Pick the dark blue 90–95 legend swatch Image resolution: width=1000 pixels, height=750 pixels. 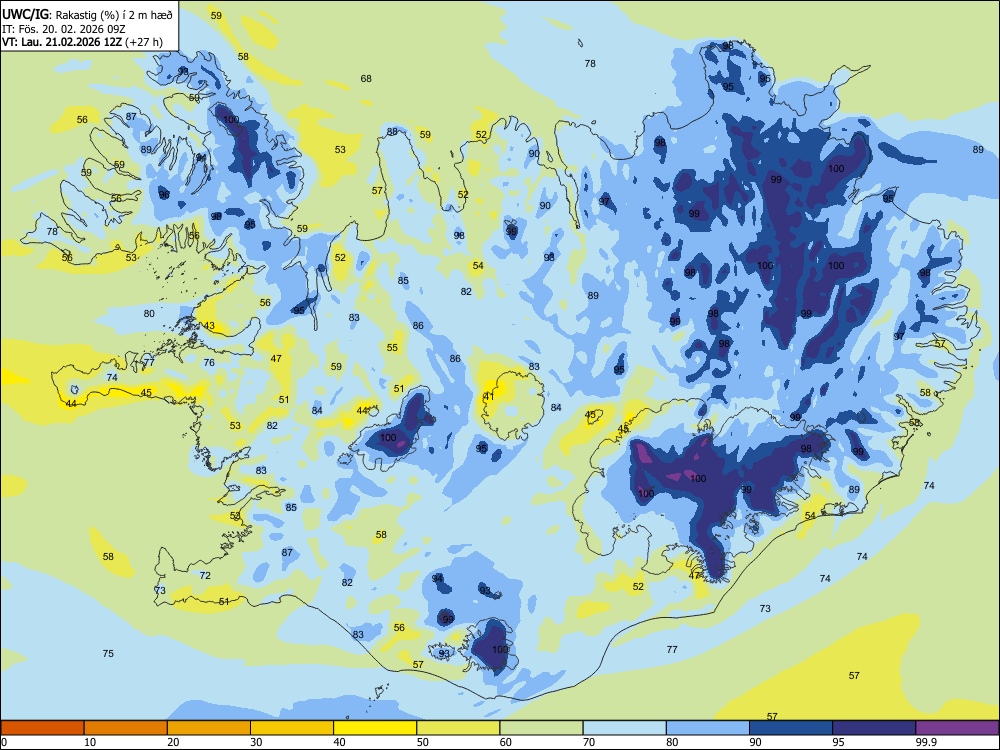791,728
